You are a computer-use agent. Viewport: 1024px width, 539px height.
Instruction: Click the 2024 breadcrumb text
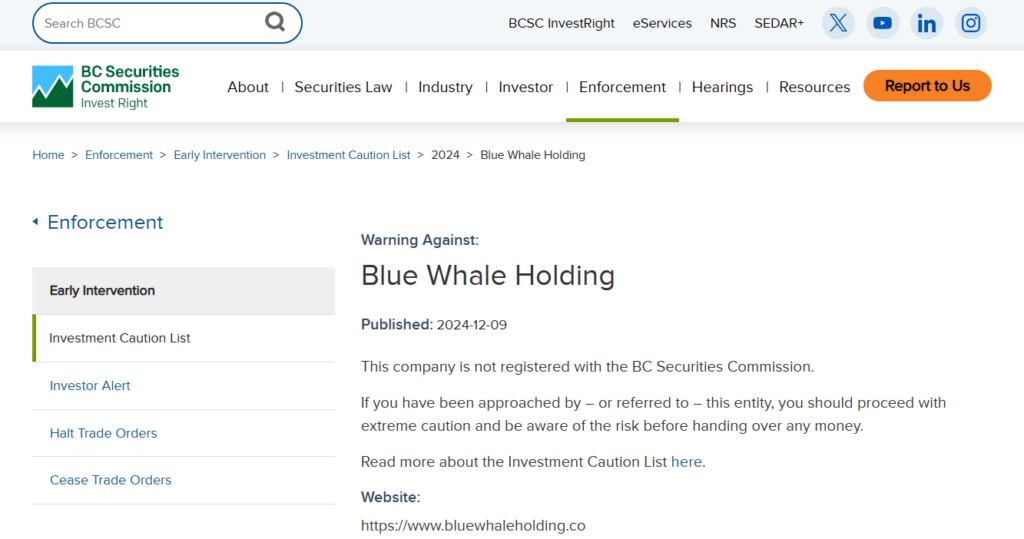(x=445, y=155)
